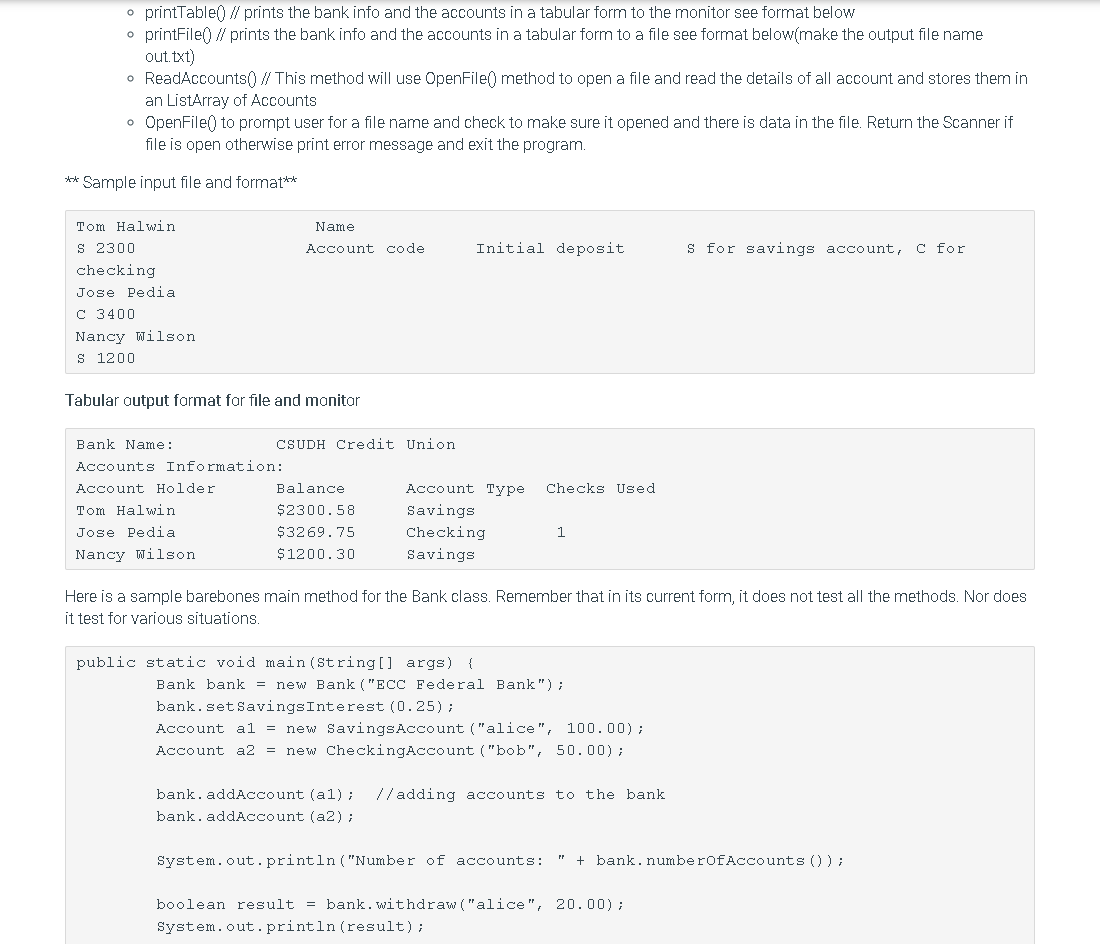
Task: Click the 'CSUDH Credit Union' bank name
Action: click(365, 444)
